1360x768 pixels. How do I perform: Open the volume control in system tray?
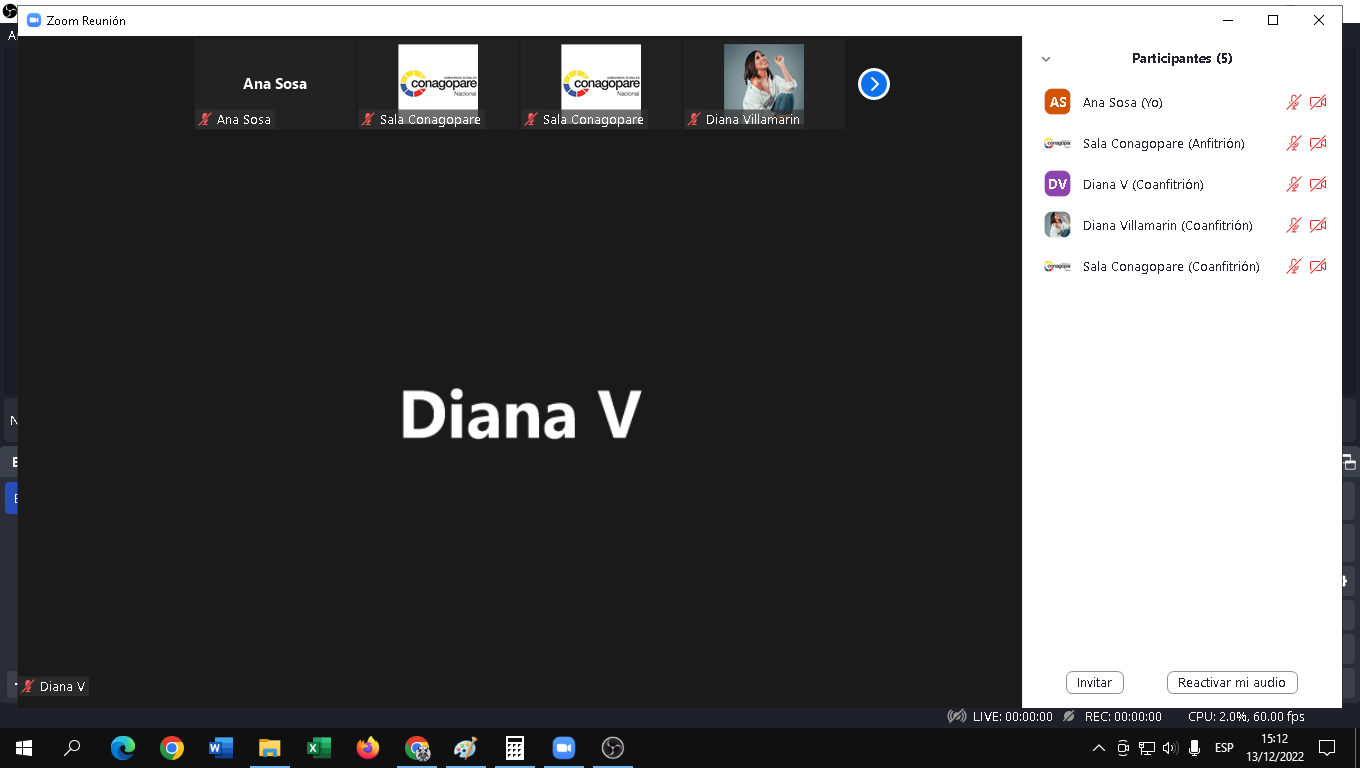1170,748
